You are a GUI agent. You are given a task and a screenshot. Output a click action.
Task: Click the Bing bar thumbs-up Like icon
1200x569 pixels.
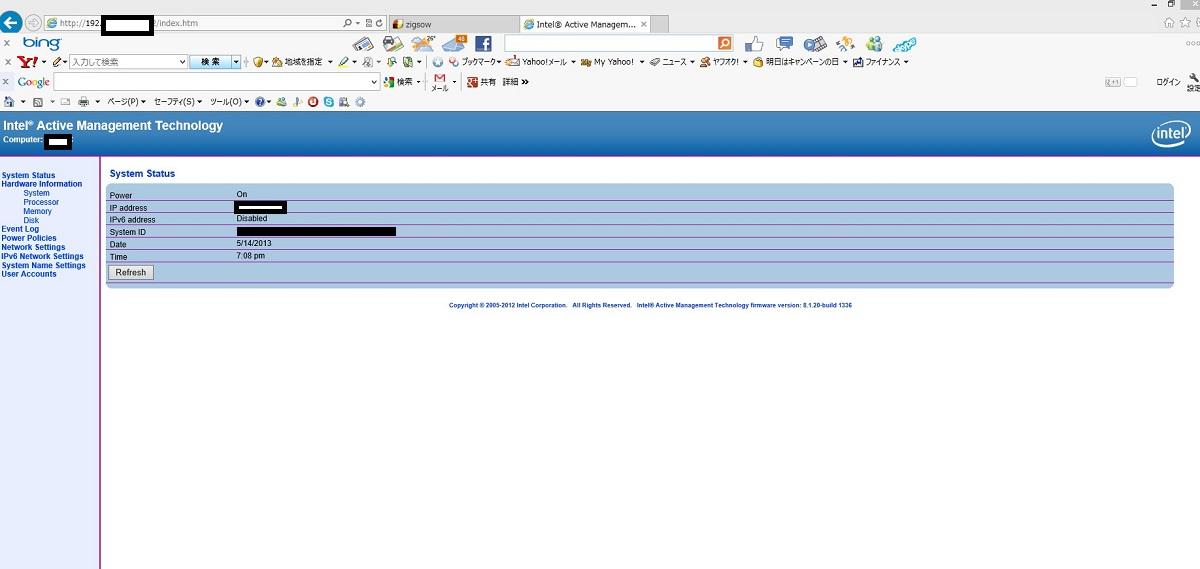(755, 43)
